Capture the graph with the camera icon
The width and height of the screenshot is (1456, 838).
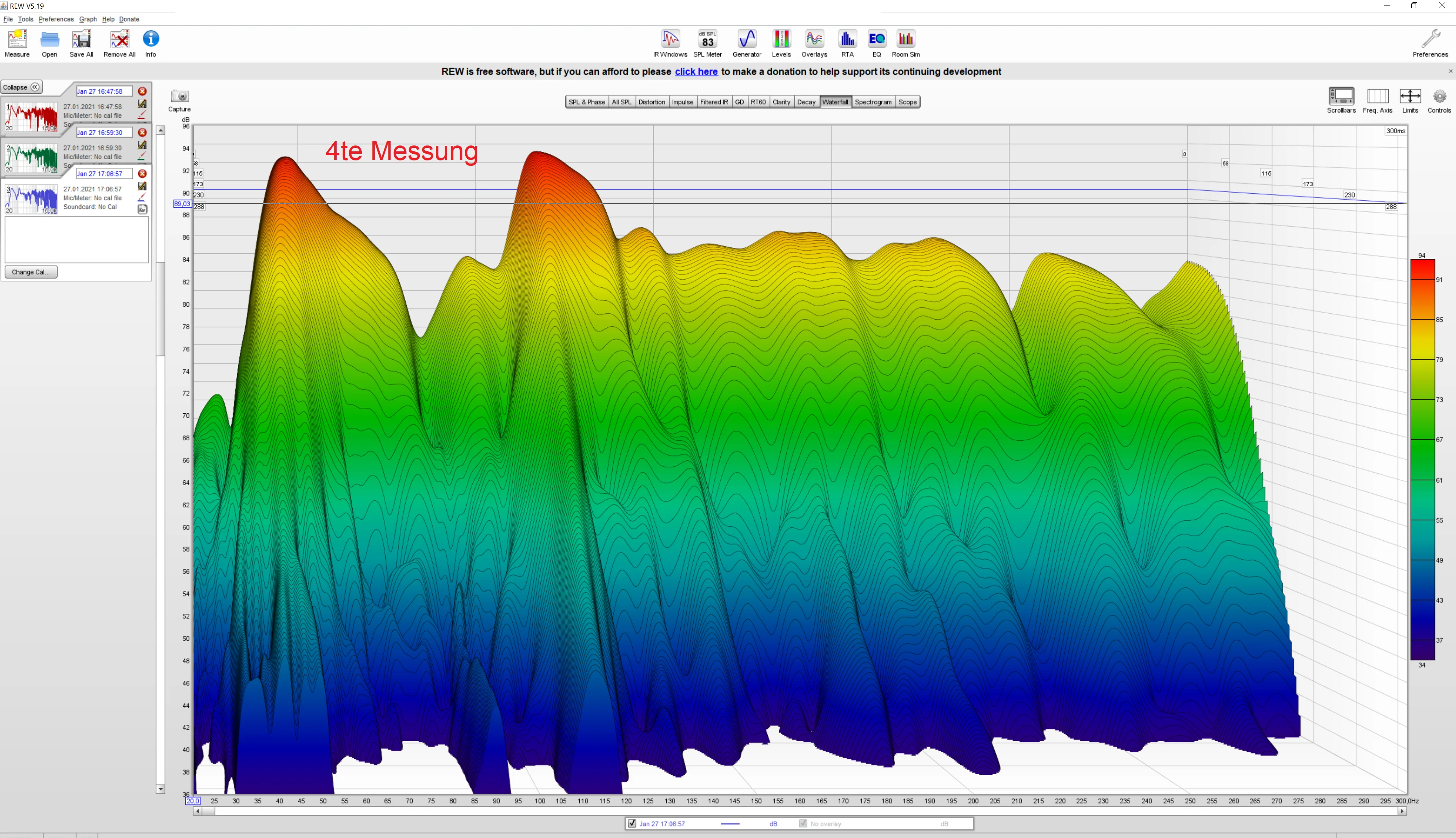(180, 101)
